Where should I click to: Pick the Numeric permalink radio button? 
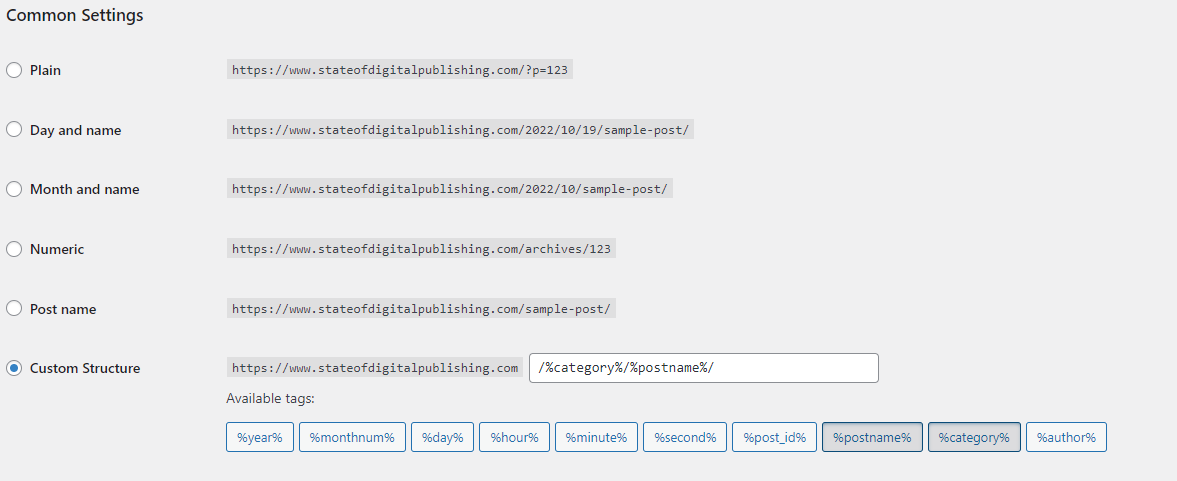(x=14, y=249)
